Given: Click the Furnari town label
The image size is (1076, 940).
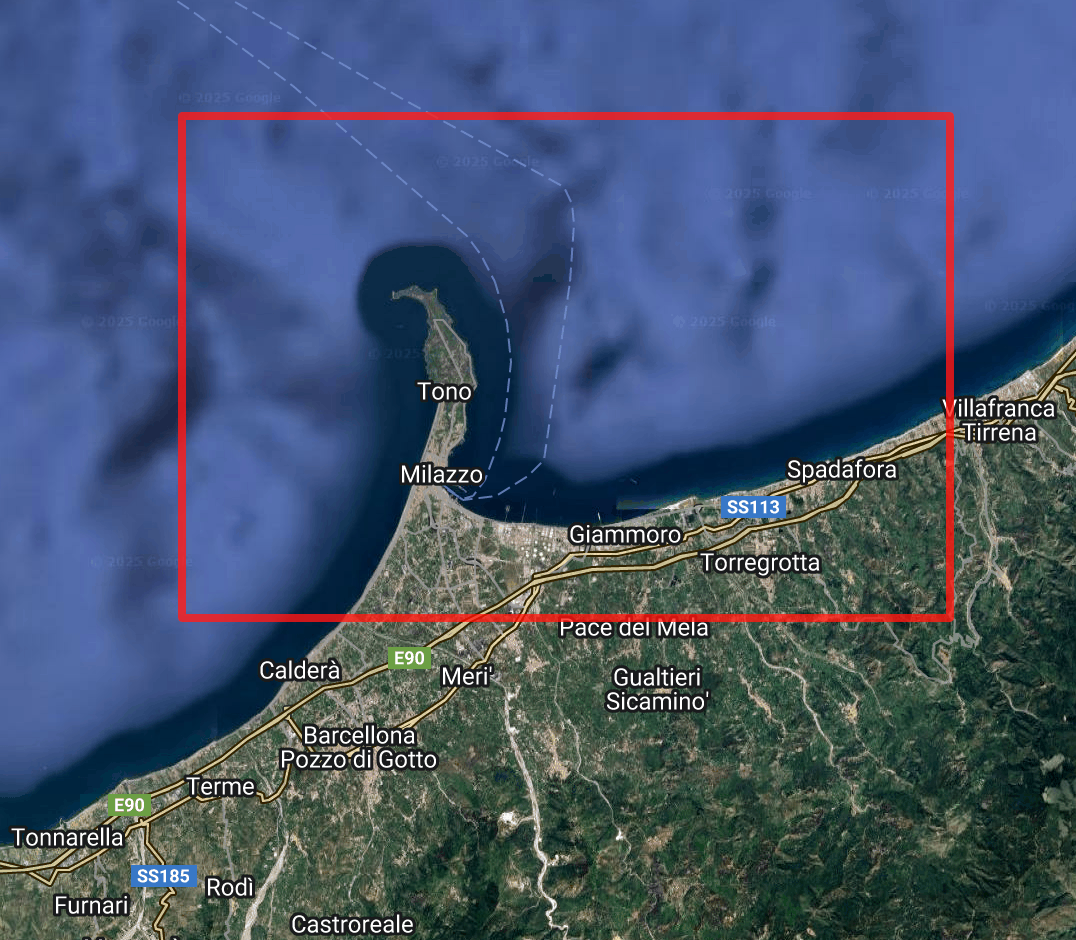Looking at the screenshot, I should (92, 906).
